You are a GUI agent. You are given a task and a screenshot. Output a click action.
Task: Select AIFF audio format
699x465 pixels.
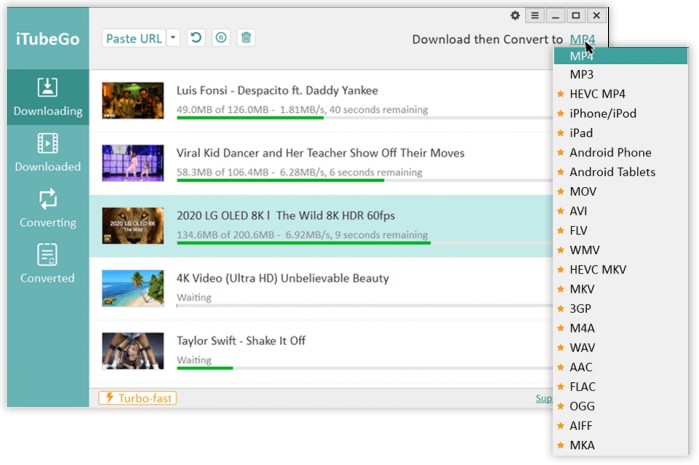[620, 426]
